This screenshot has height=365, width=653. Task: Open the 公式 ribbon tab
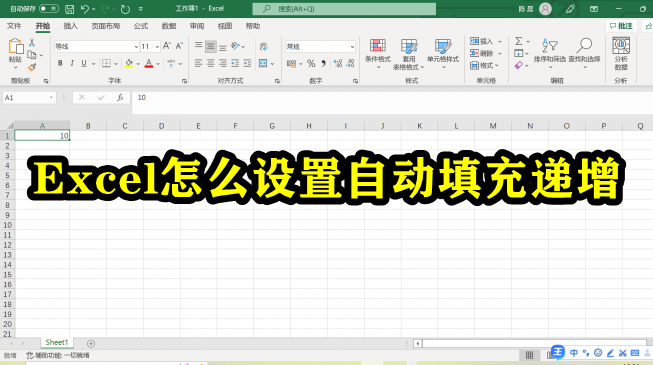pos(141,26)
